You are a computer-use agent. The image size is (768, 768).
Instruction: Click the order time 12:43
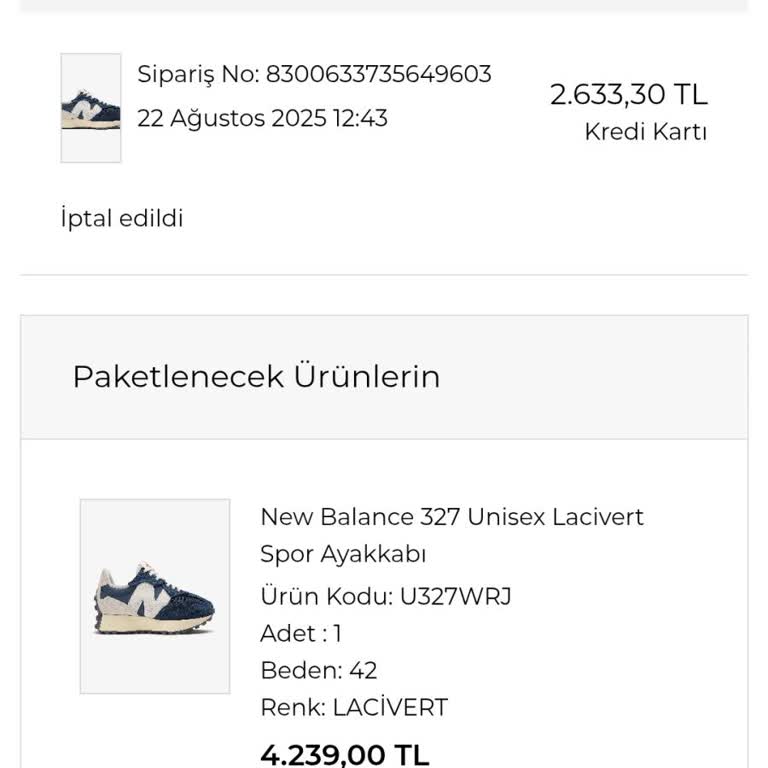tap(360, 119)
